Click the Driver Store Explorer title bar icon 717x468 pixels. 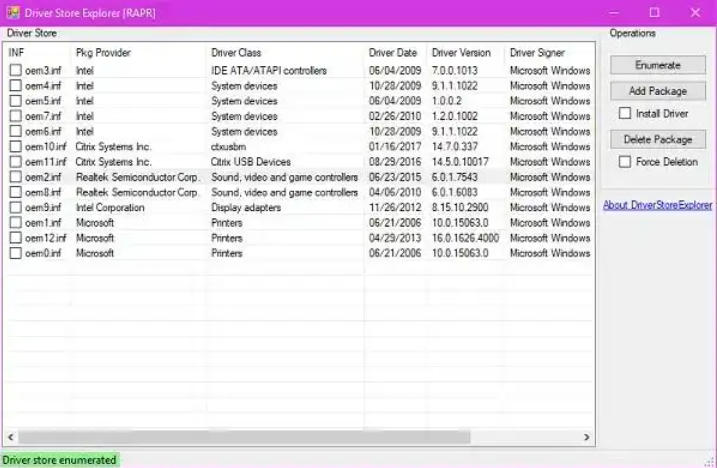tap(12, 13)
